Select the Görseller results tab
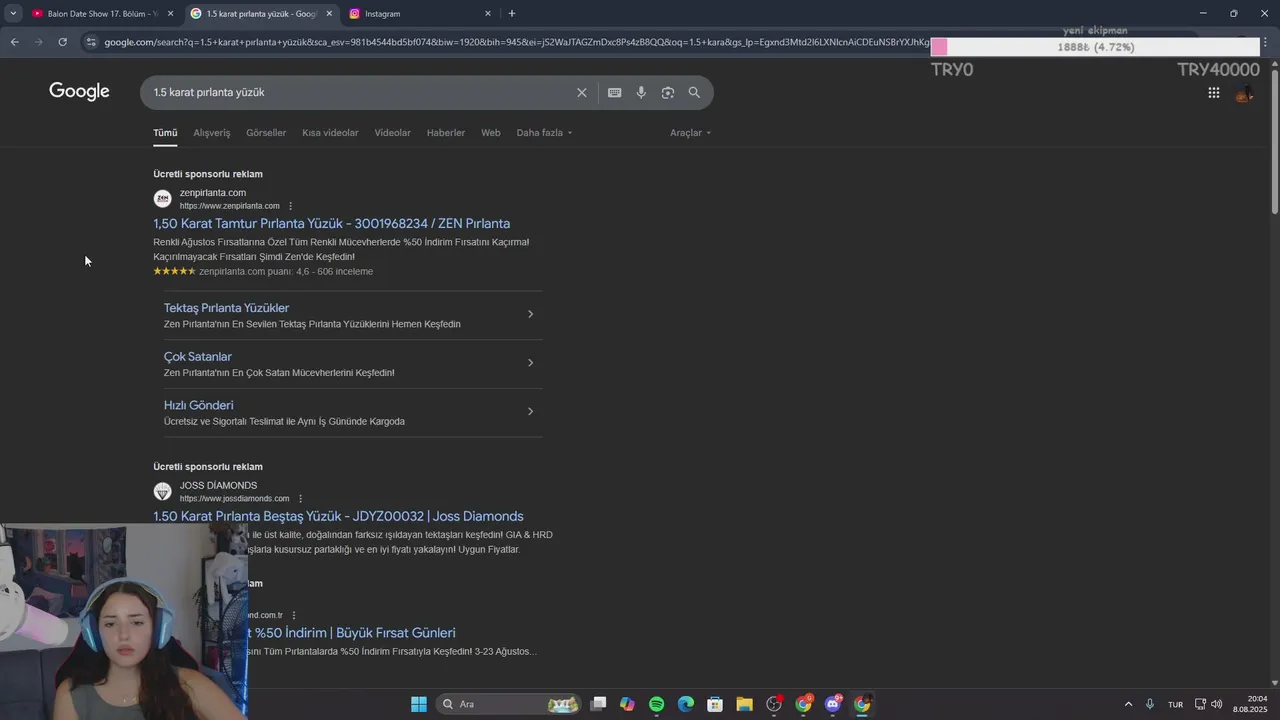The height and width of the screenshot is (720, 1280). [x=266, y=133]
